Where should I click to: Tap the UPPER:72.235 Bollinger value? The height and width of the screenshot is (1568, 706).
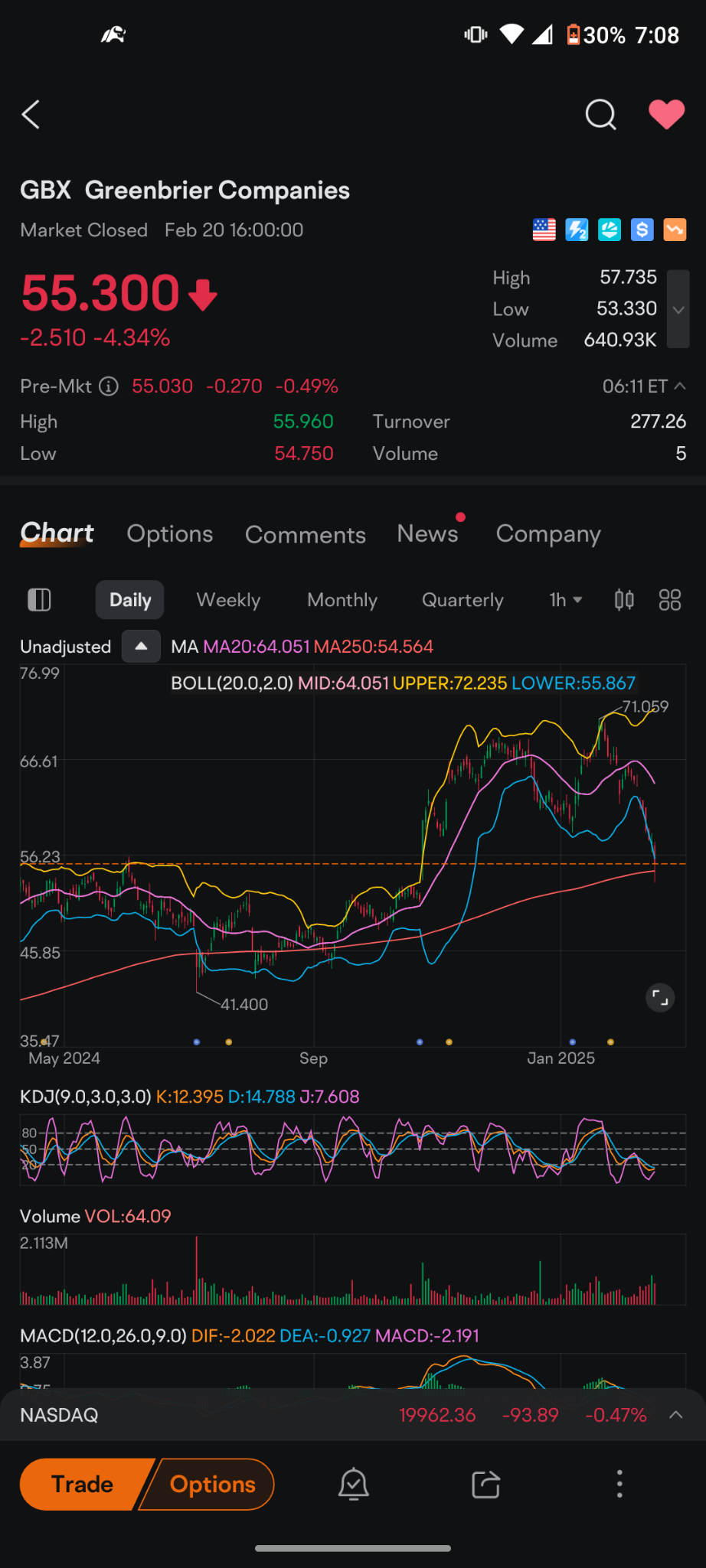pyautogui.click(x=449, y=683)
